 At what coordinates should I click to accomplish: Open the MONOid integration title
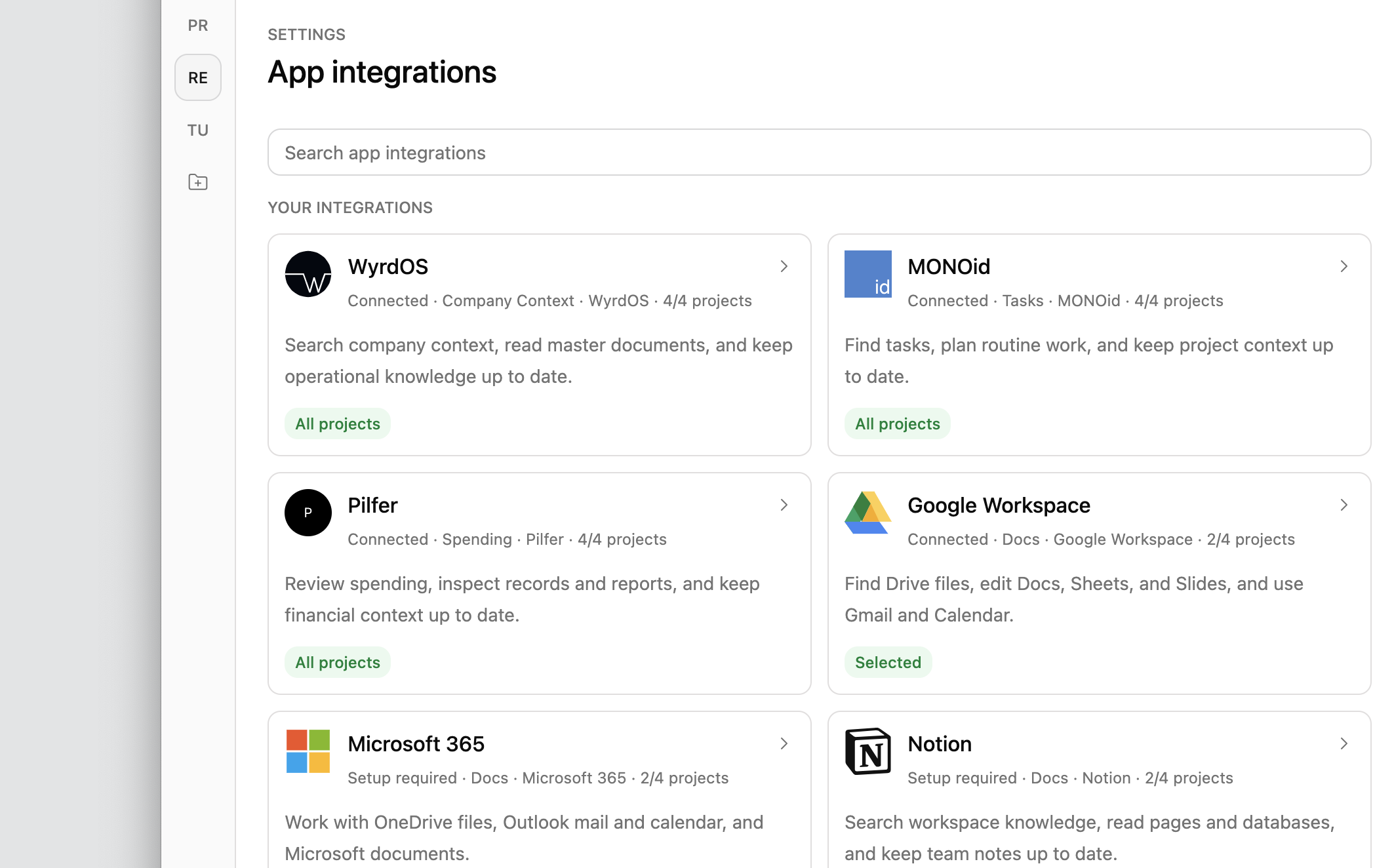click(949, 267)
